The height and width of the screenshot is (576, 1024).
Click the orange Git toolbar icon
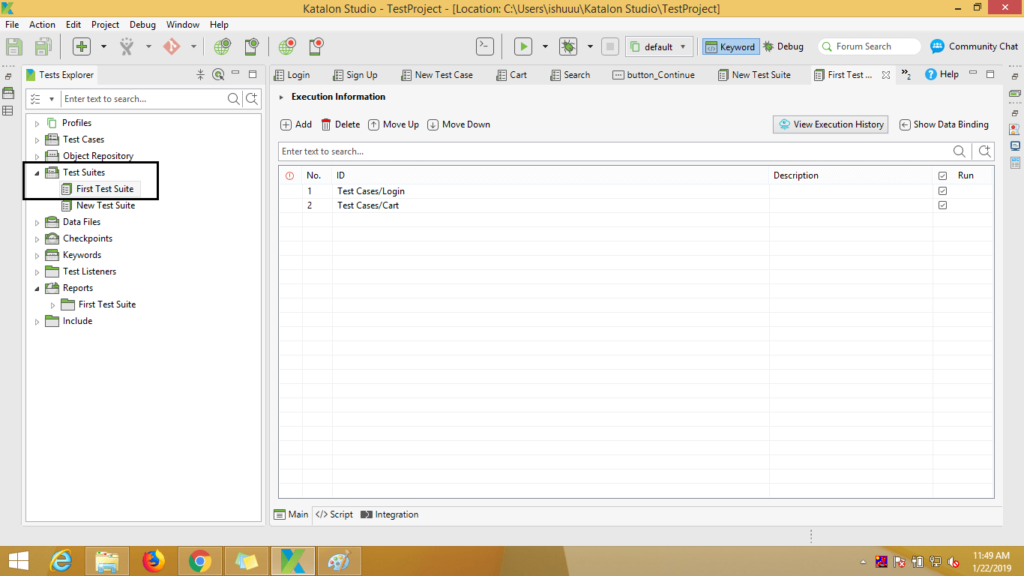pyautogui.click(x=171, y=46)
